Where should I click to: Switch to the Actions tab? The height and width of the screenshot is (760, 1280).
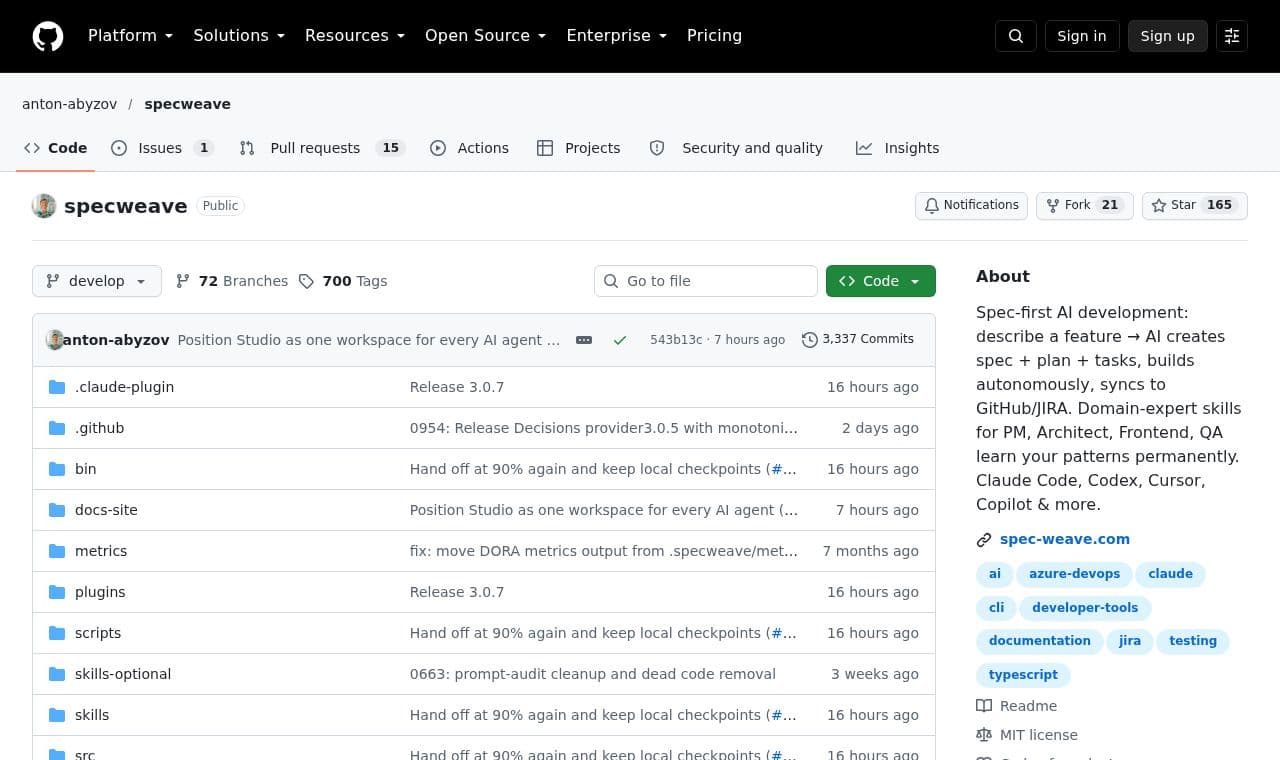(x=469, y=148)
